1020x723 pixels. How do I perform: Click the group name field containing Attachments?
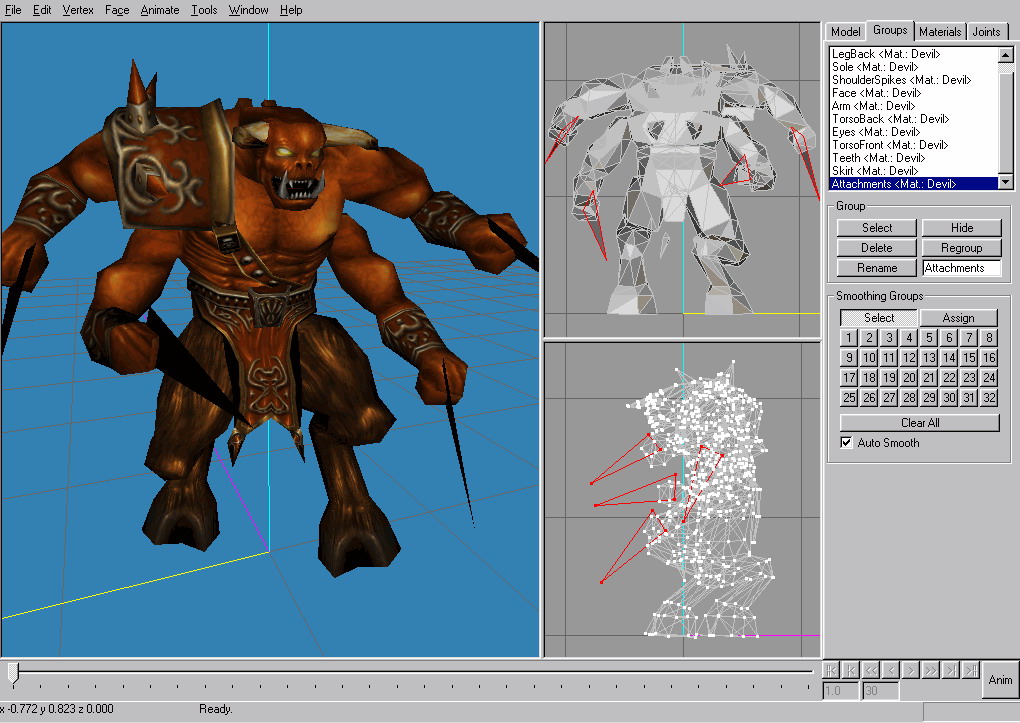point(961,268)
